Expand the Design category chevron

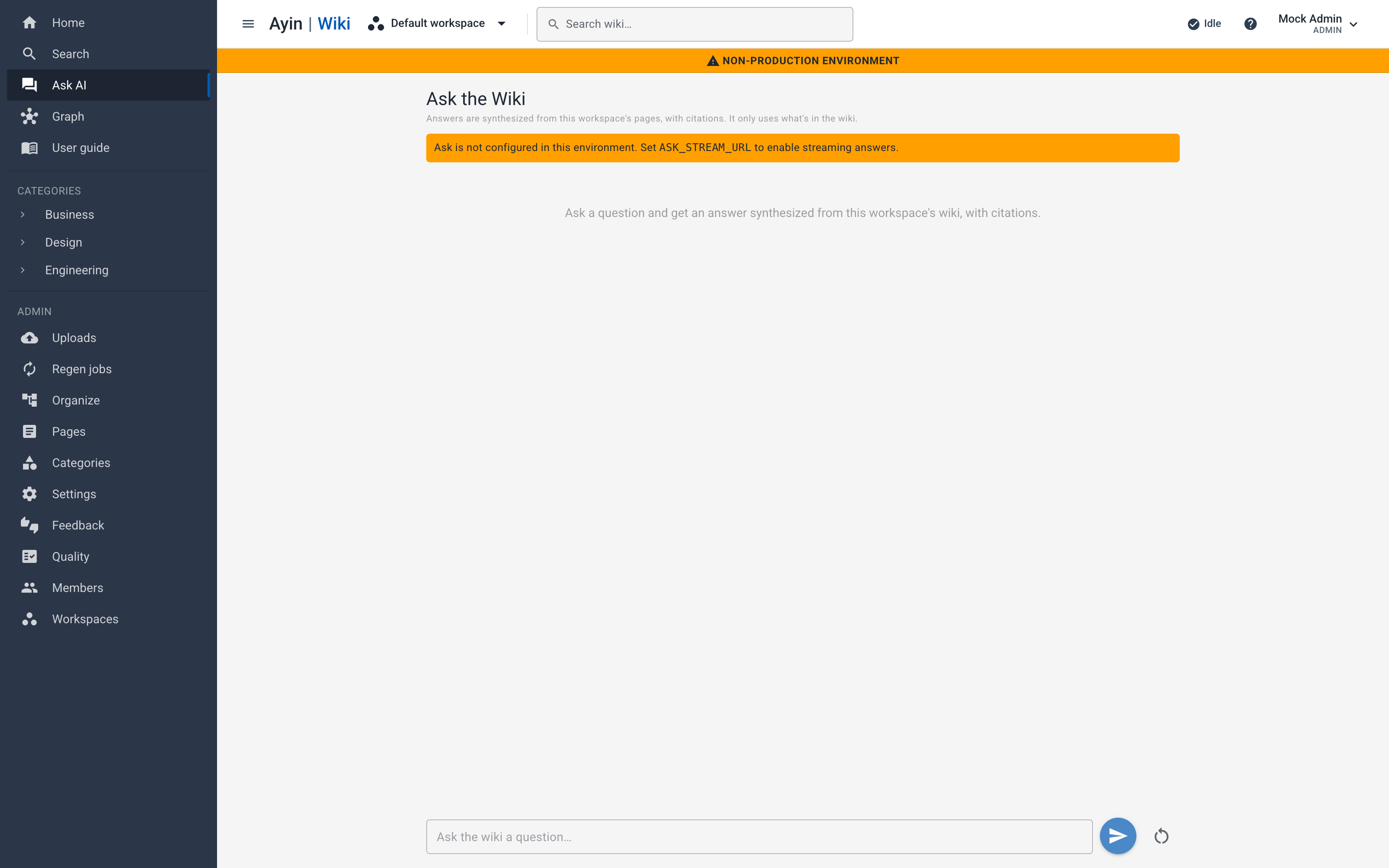click(x=23, y=242)
